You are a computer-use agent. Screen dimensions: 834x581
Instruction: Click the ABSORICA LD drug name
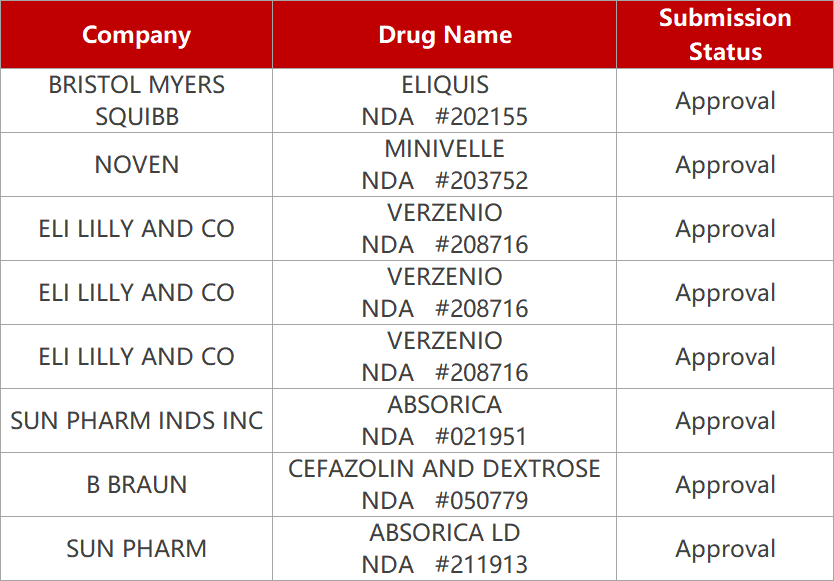[444, 533]
